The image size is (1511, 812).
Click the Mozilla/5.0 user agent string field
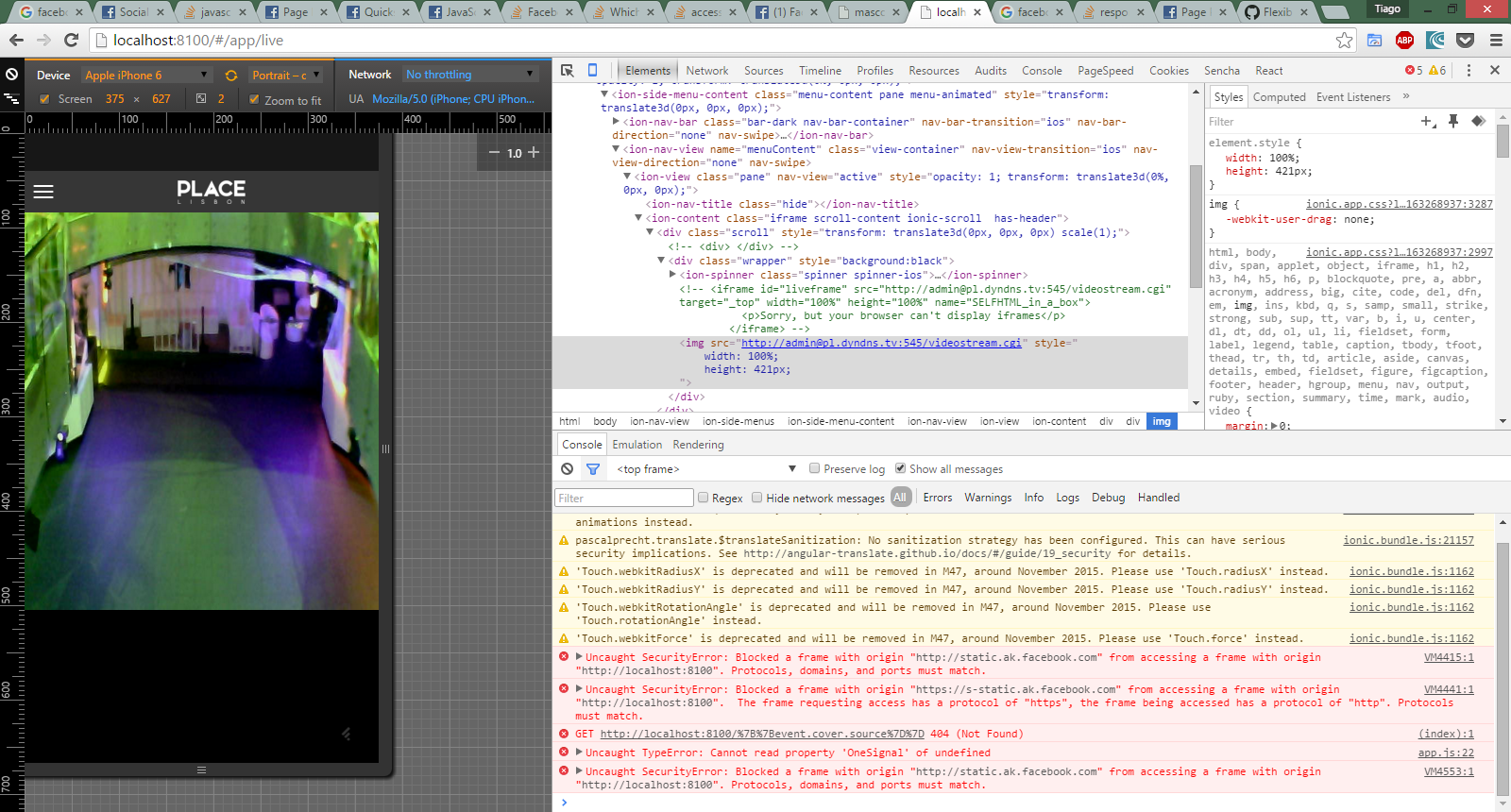[x=453, y=98]
